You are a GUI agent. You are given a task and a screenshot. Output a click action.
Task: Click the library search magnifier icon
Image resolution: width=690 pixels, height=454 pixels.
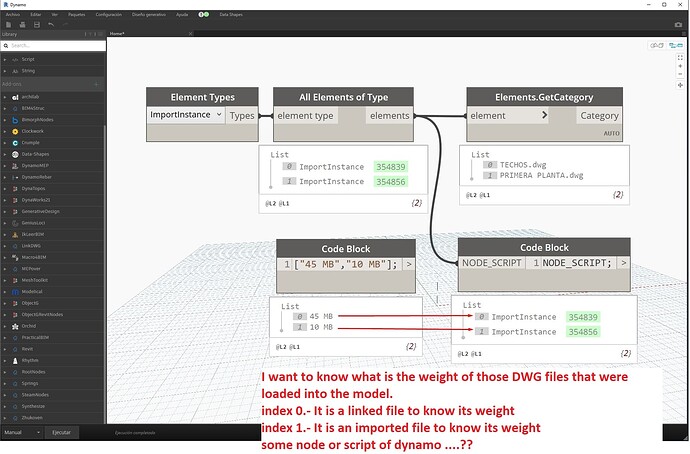coord(6,45)
